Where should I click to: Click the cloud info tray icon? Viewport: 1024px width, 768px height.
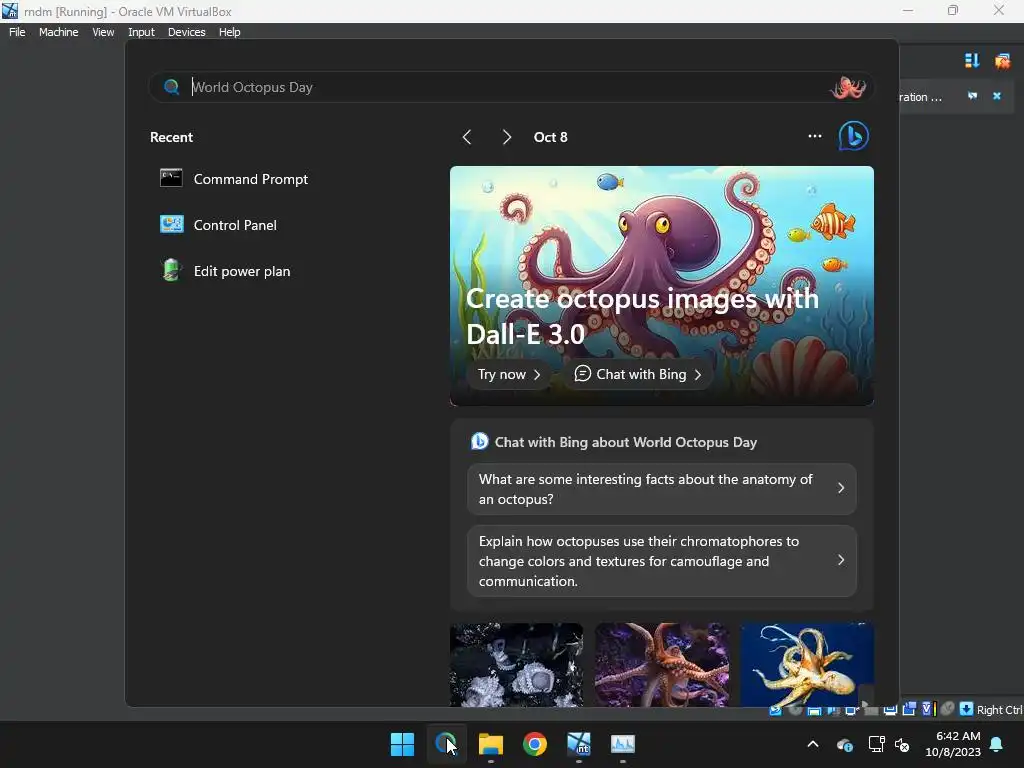pos(844,744)
